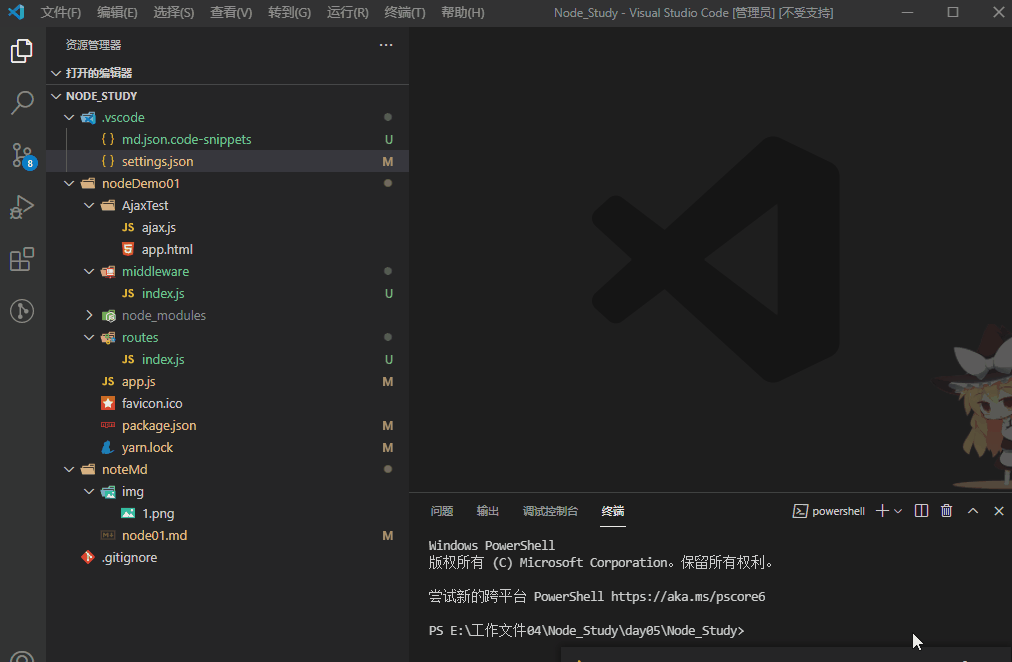Screen dimensions: 1012x662
Task: Open the 文件(F) menu
Action: point(61,12)
